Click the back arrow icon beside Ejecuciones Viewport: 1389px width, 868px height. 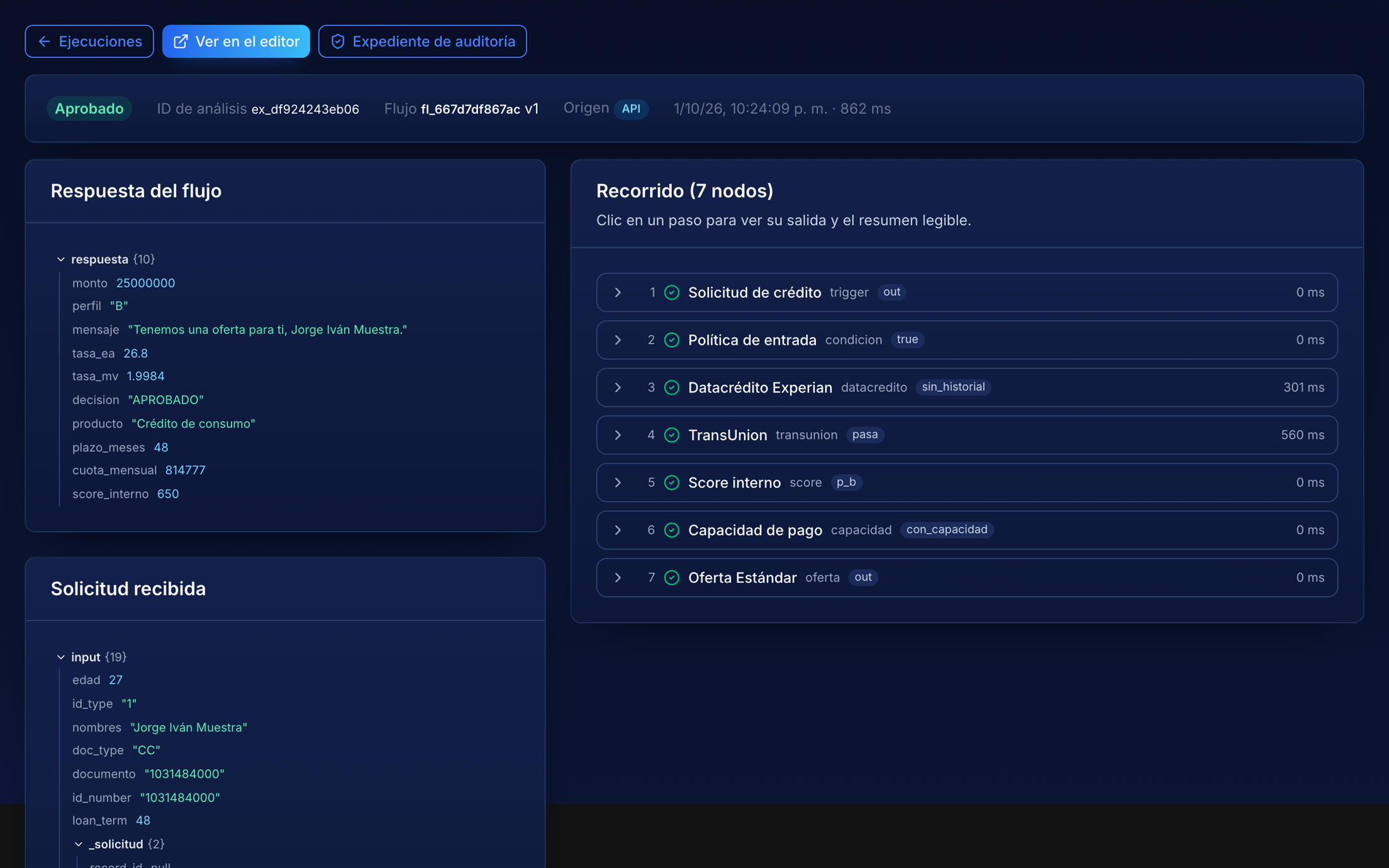pos(44,42)
